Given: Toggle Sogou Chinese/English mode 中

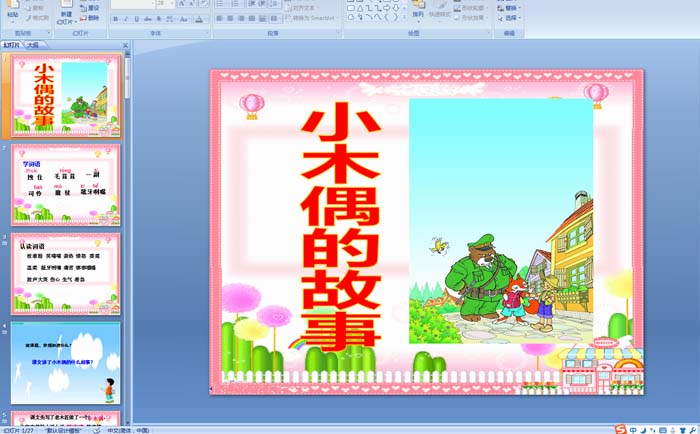Looking at the screenshot, I should coord(633,430).
